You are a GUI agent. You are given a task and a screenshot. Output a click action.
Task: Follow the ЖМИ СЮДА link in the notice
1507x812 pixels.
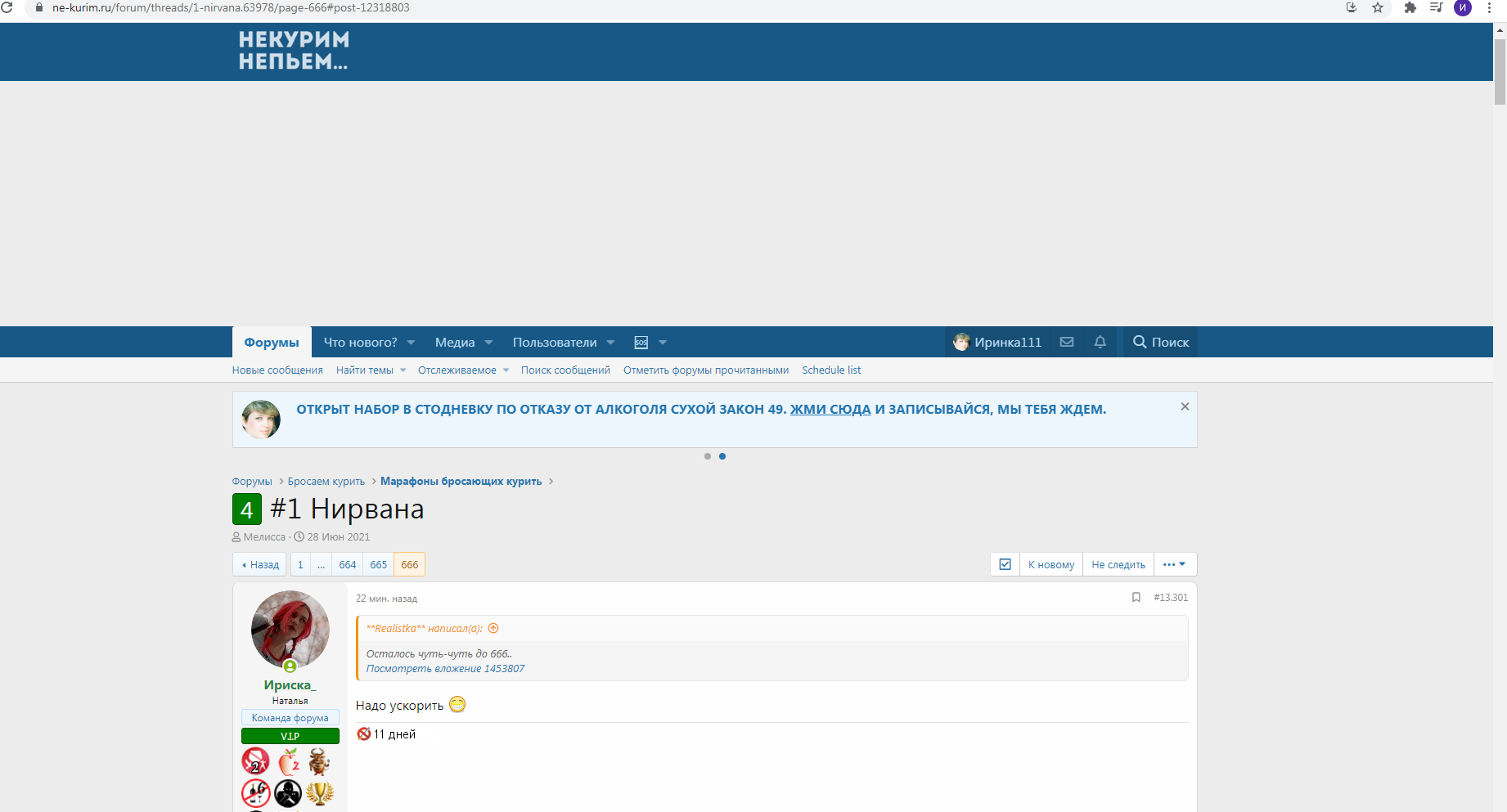coord(830,409)
